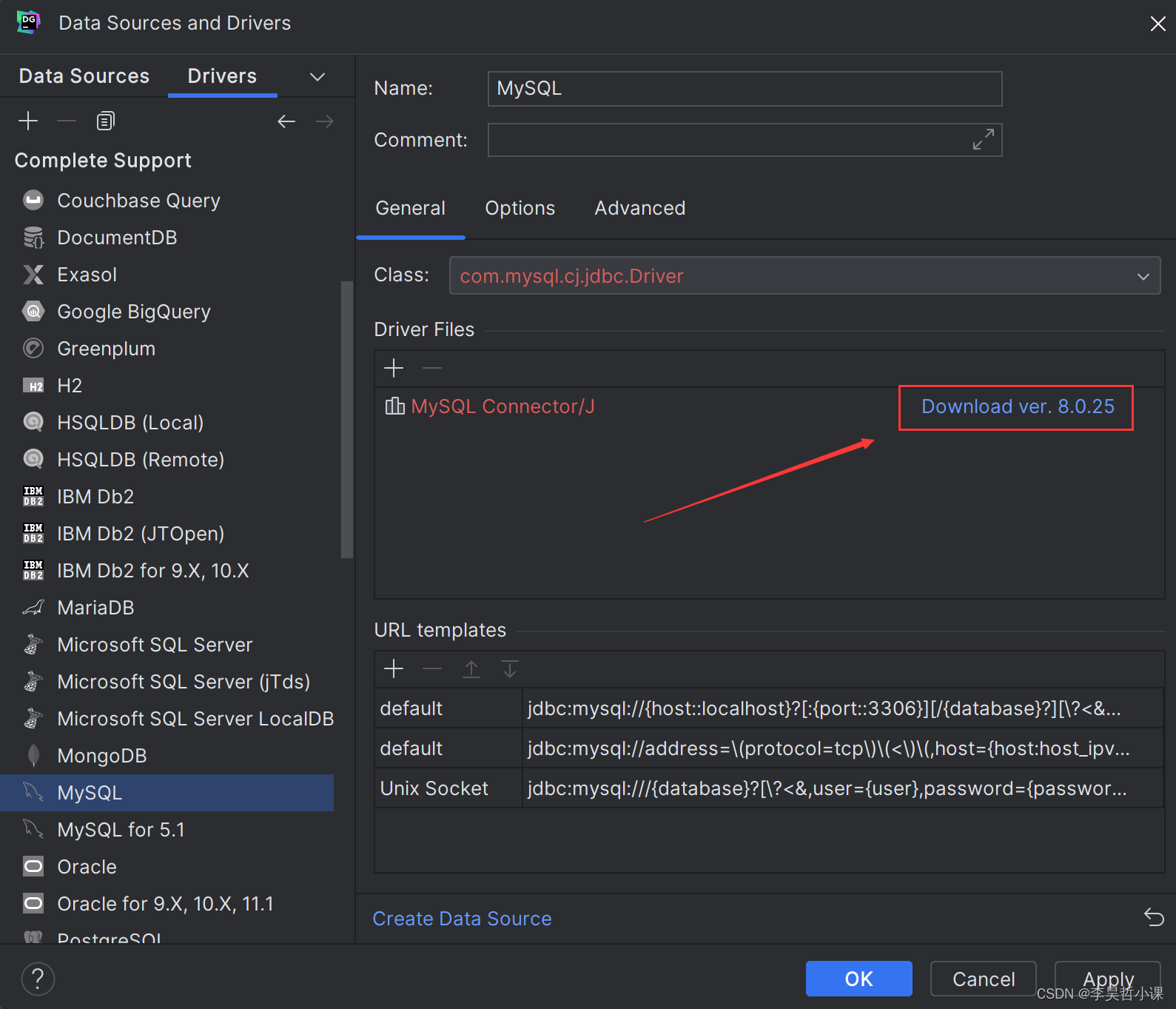
Task: Open the General tab
Action: [411, 208]
